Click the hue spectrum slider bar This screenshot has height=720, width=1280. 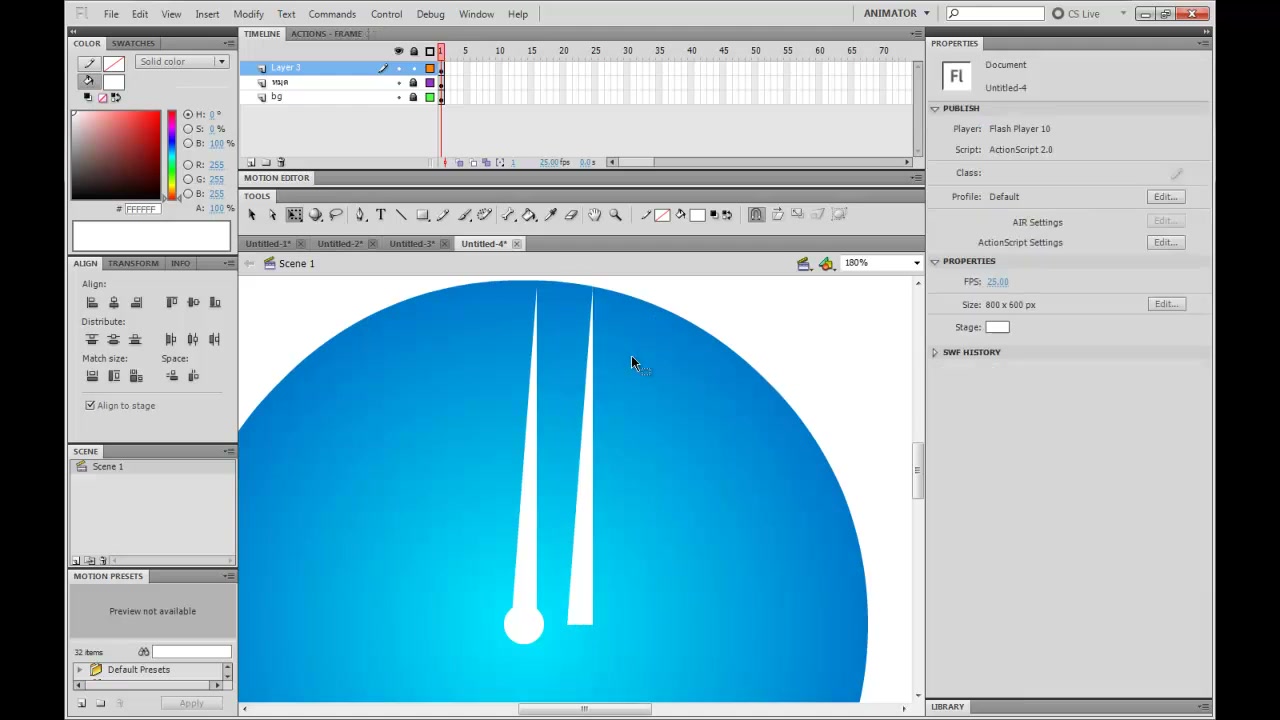172,155
